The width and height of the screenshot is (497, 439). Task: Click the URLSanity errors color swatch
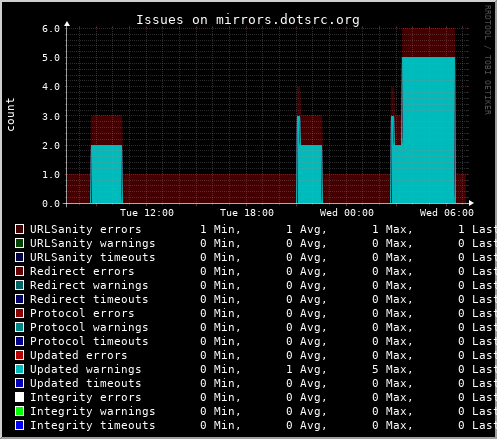click(20, 229)
